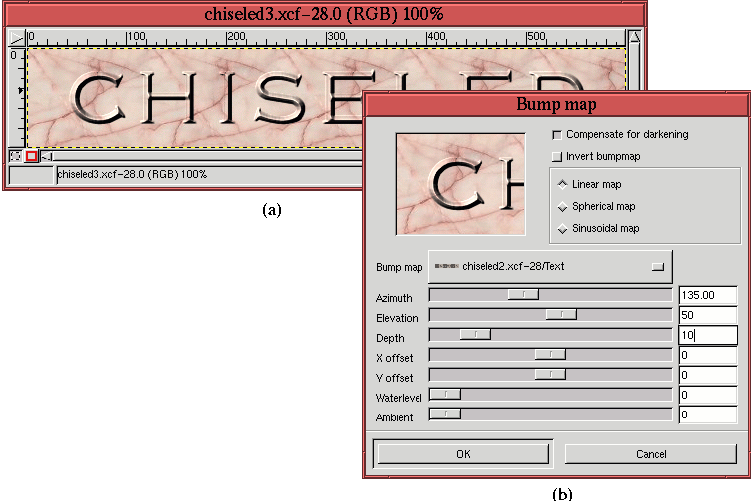Enable Compensate for darkening checkbox
Image resolution: width=751 pixels, height=501 pixels.
557,134
